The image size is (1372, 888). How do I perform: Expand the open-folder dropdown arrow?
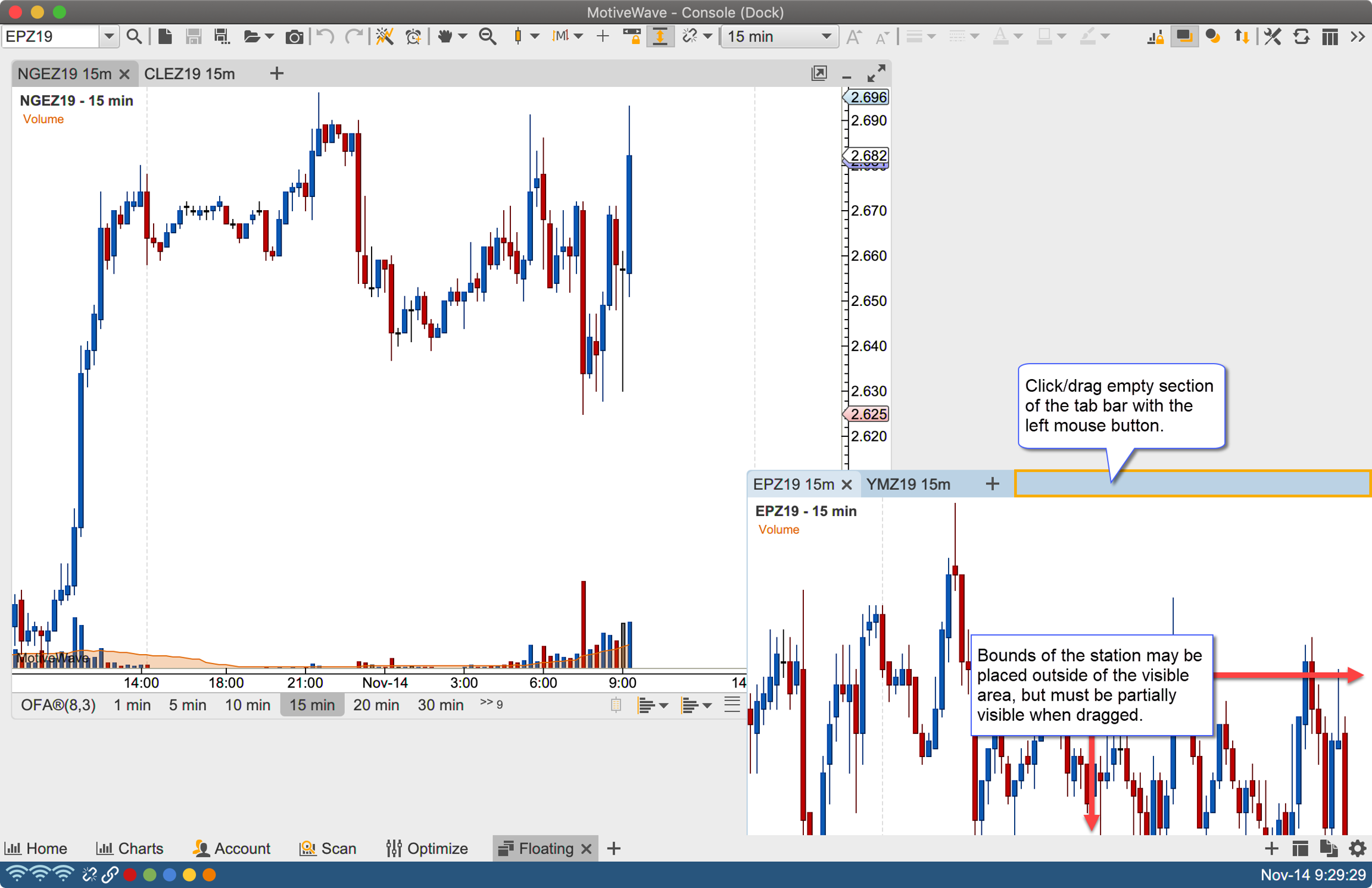click(x=270, y=37)
